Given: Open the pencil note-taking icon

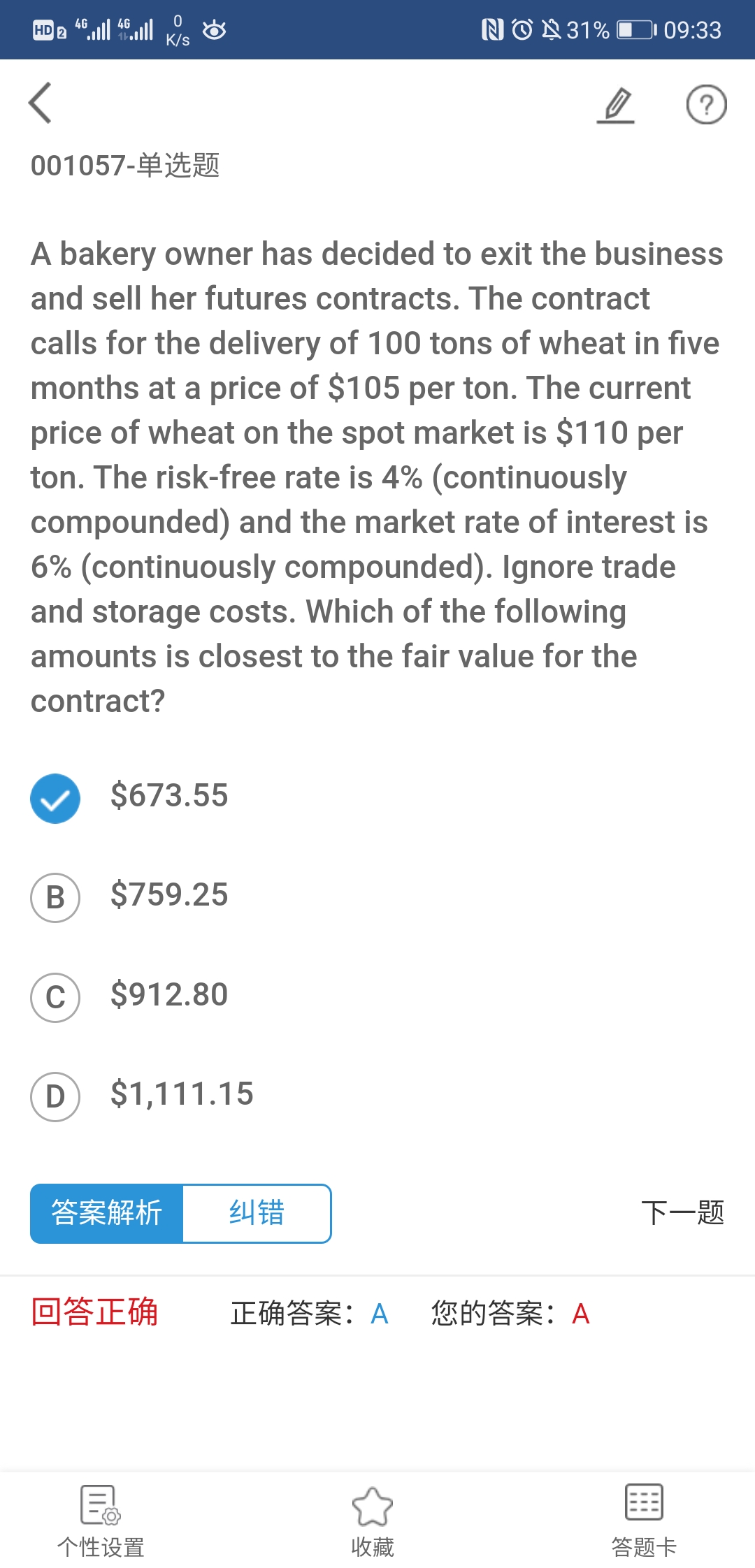Looking at the screenshot, I should [x=617, y=105].
